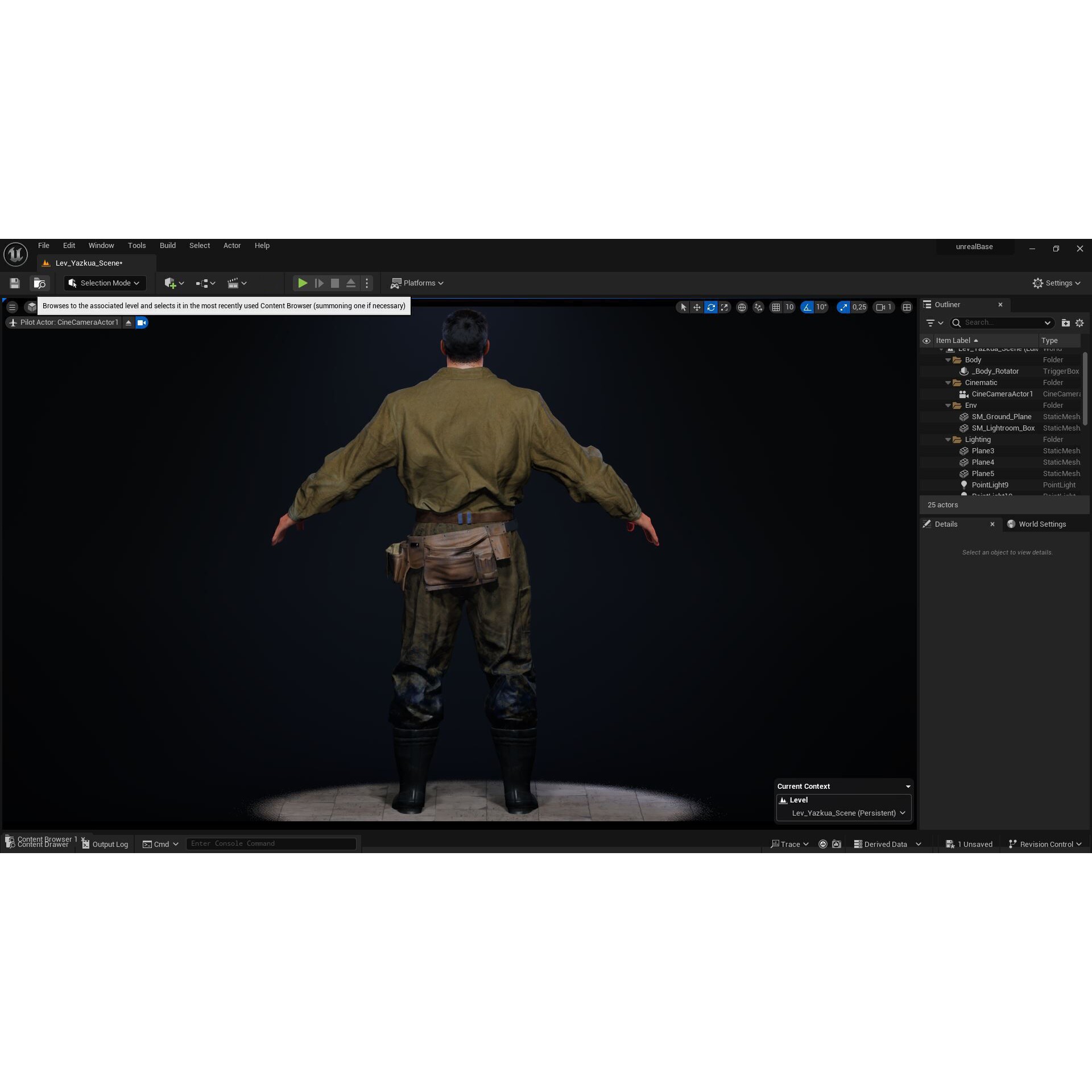Start Play in Editor
This screenshot has width=1092, height=1092.
[303, 283]
